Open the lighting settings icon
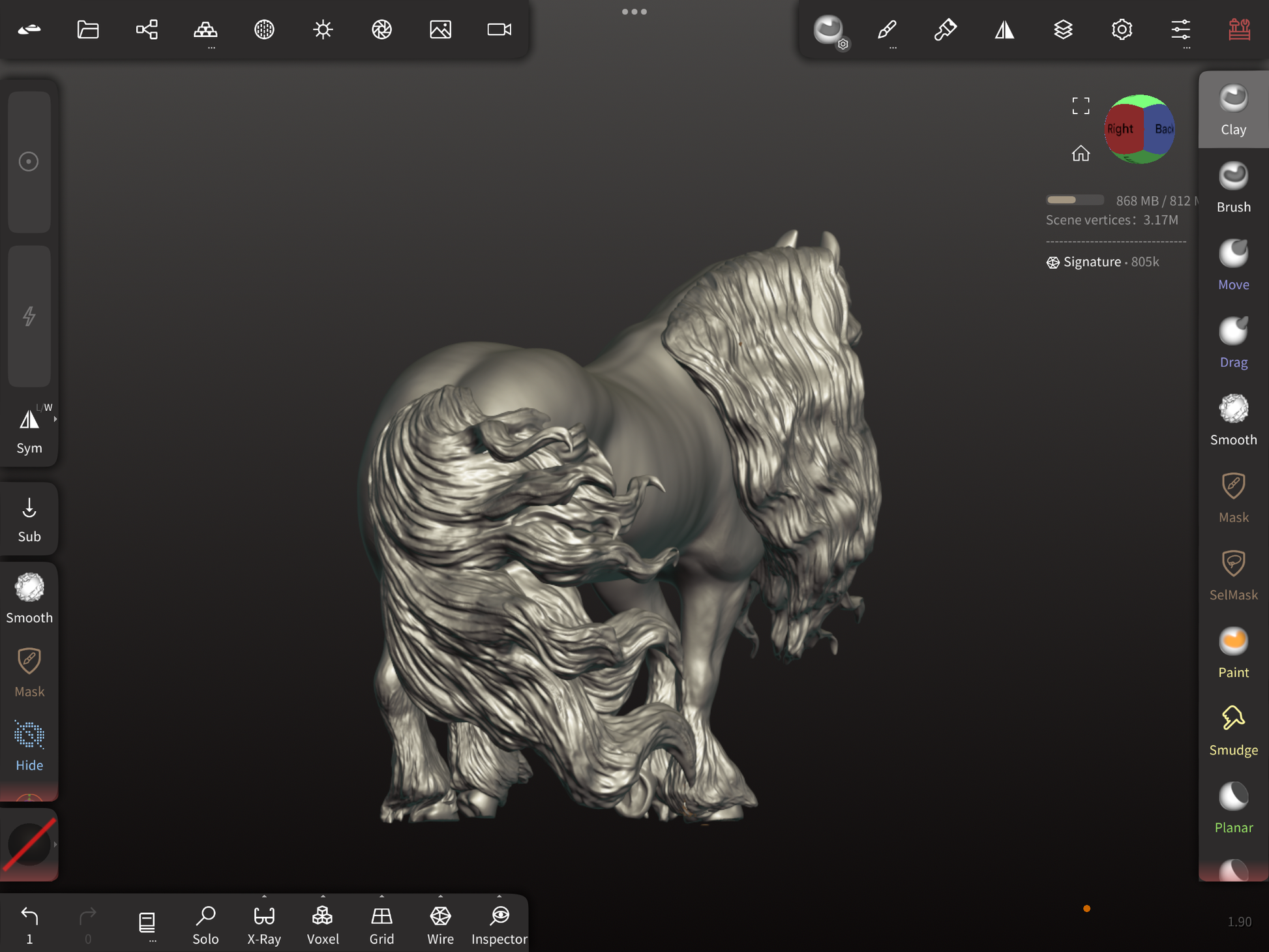The image size is (1269, 952). tap(323, 30)
